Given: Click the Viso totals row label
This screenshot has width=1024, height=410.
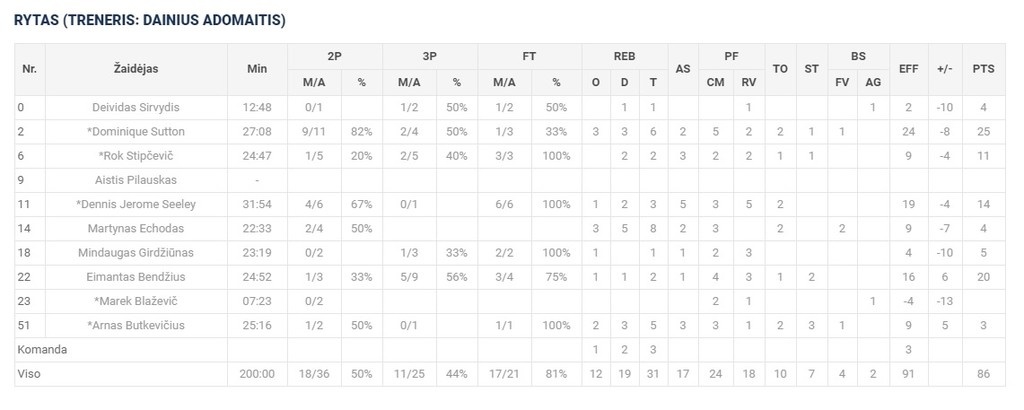Looking at the screenshot, I should click(28, 374).
